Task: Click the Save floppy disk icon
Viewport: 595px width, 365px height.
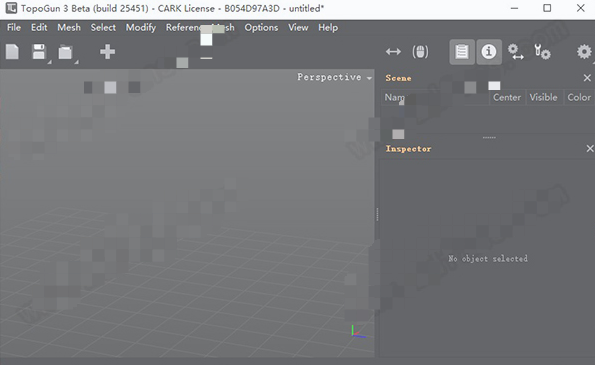Action: (39, 52)
